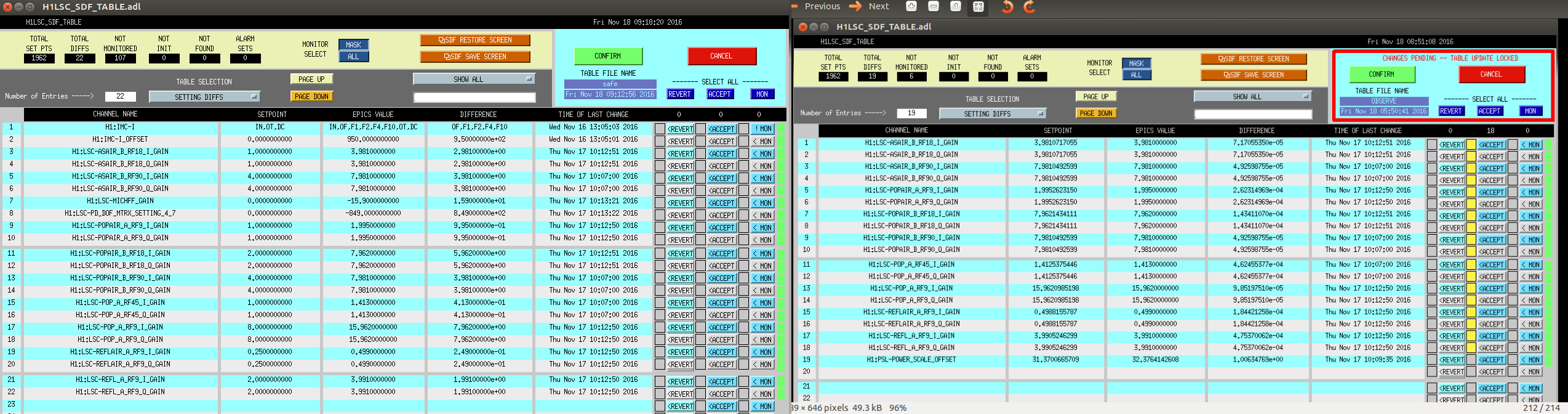Click the Number of Entries field showing 22
The width and height of the screenshot is (1568, 414).
120,97
